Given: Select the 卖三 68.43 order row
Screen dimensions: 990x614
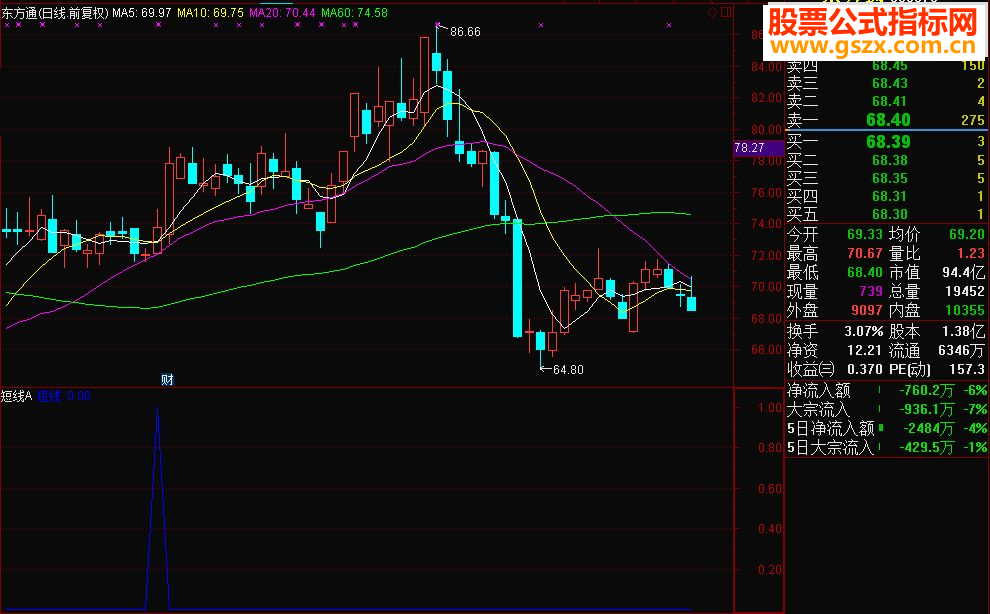Looking at the screenshot, I should pos(885,83).
